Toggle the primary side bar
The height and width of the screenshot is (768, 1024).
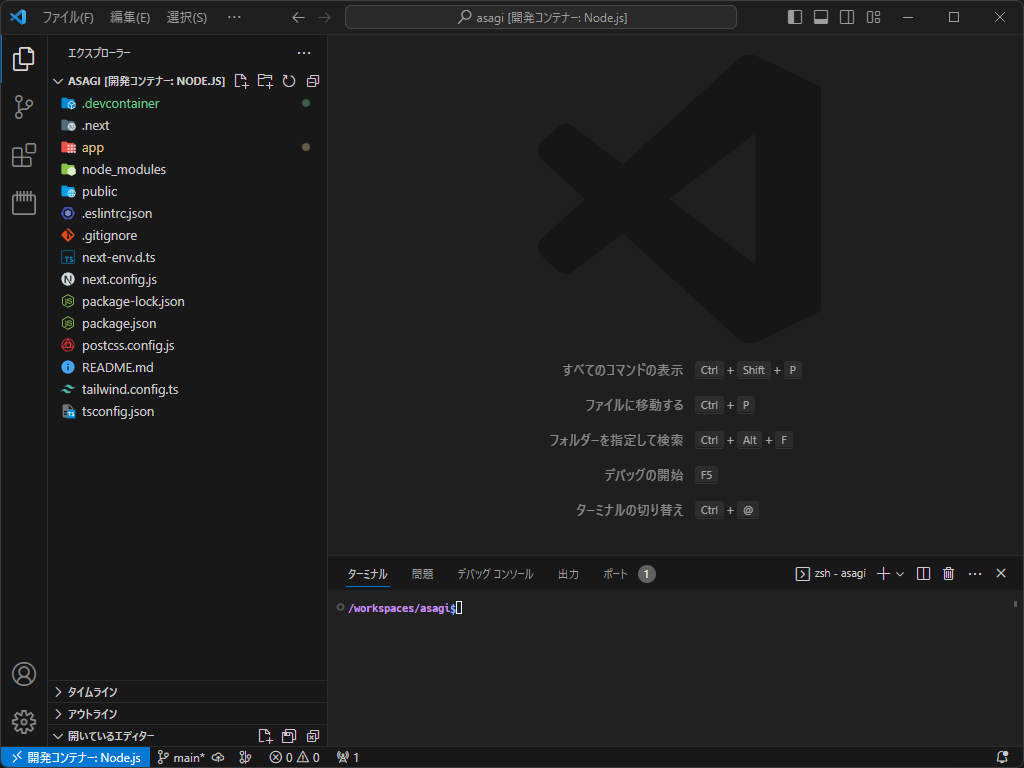click(795, 17)
